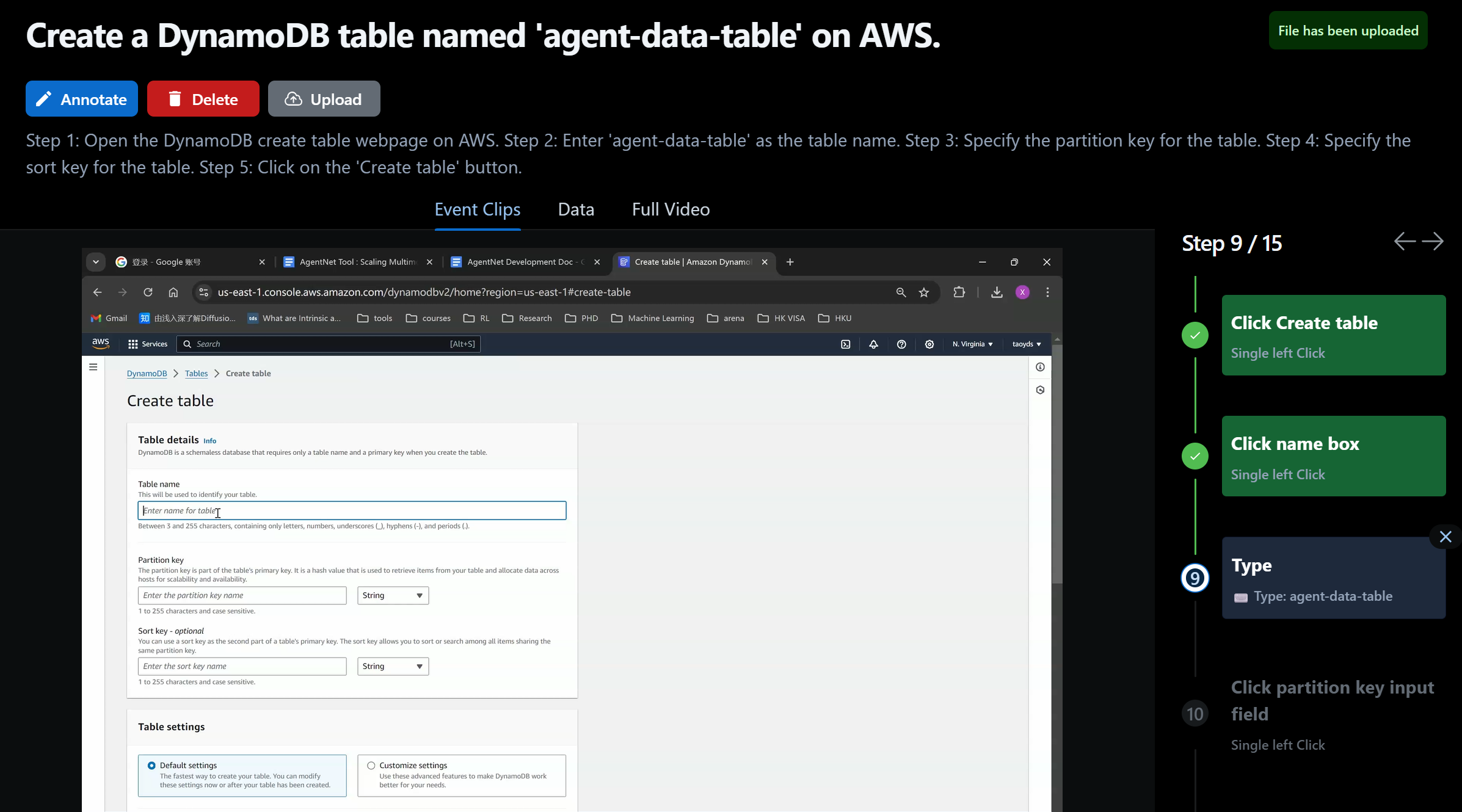Click the Info link beside Table details
Image resolution: width=1462 pixels, height=812 pixels.
[x=209, y=441]
